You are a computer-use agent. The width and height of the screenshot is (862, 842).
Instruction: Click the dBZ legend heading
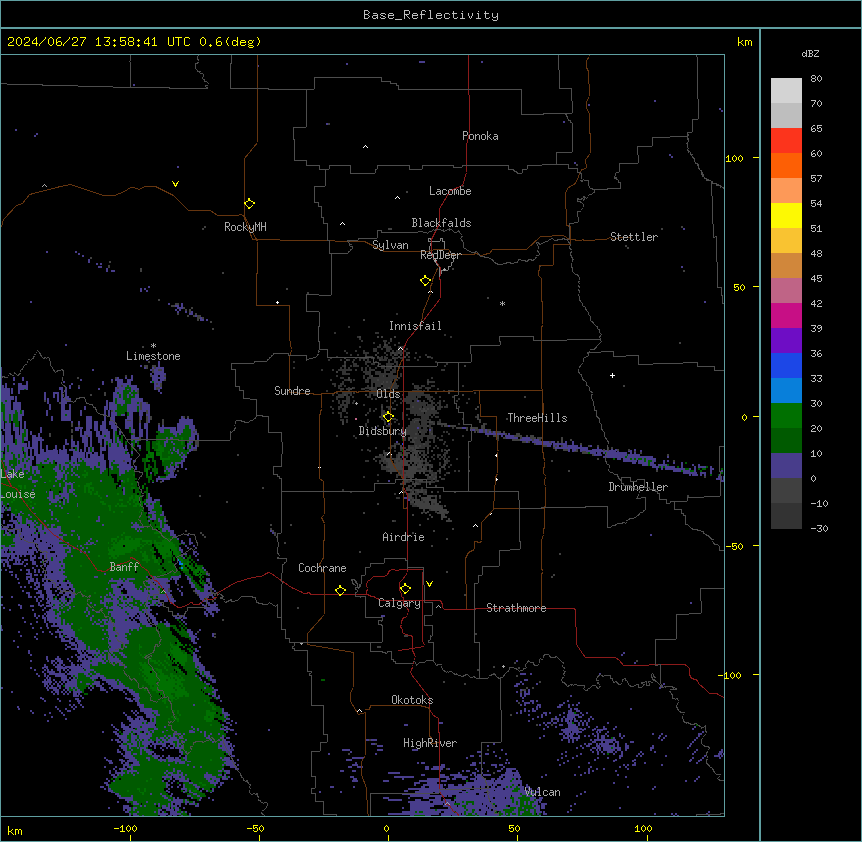[810, 53]
